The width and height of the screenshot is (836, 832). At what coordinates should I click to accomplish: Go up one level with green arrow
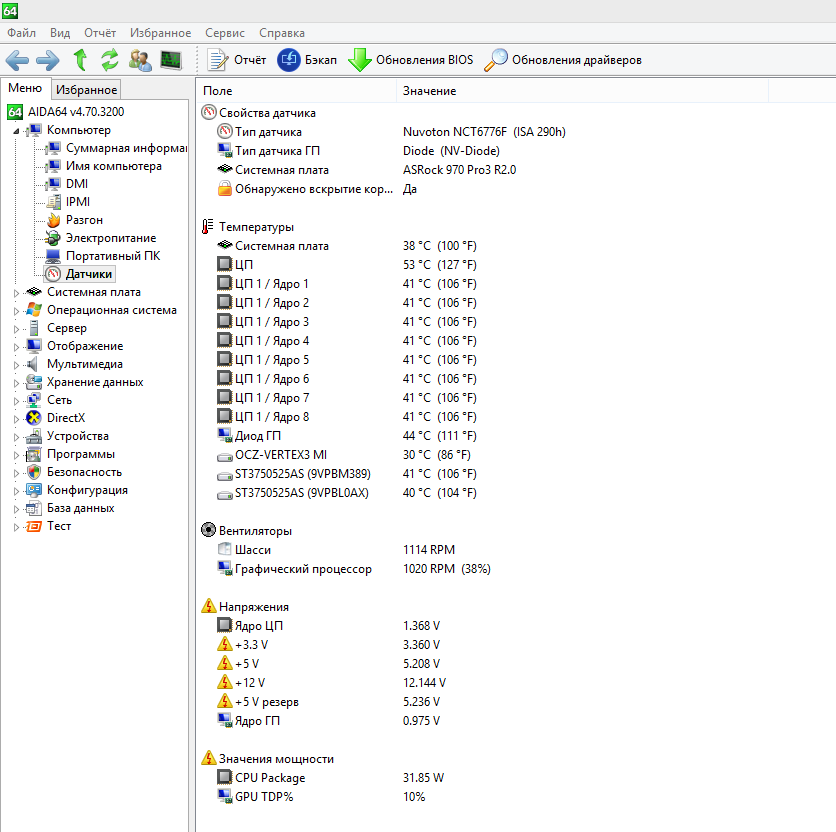point(81,60)
